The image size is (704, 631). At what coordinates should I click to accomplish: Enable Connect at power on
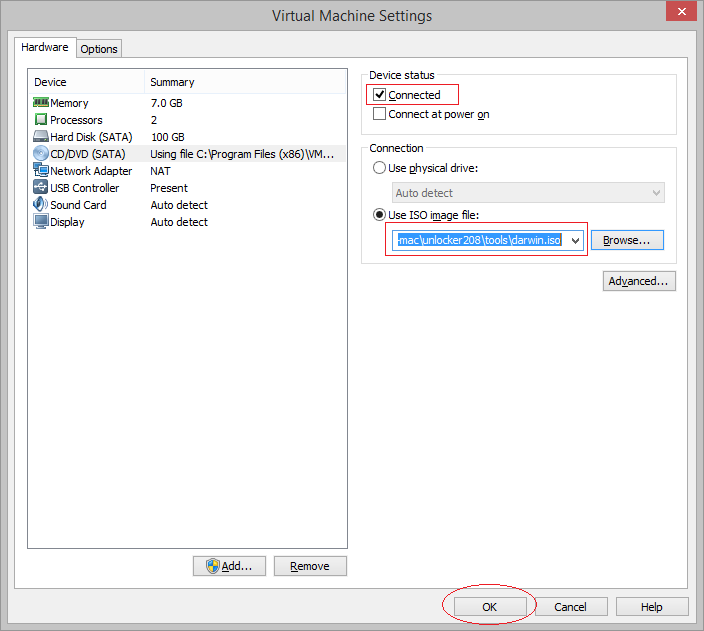(x=379, y=114)
